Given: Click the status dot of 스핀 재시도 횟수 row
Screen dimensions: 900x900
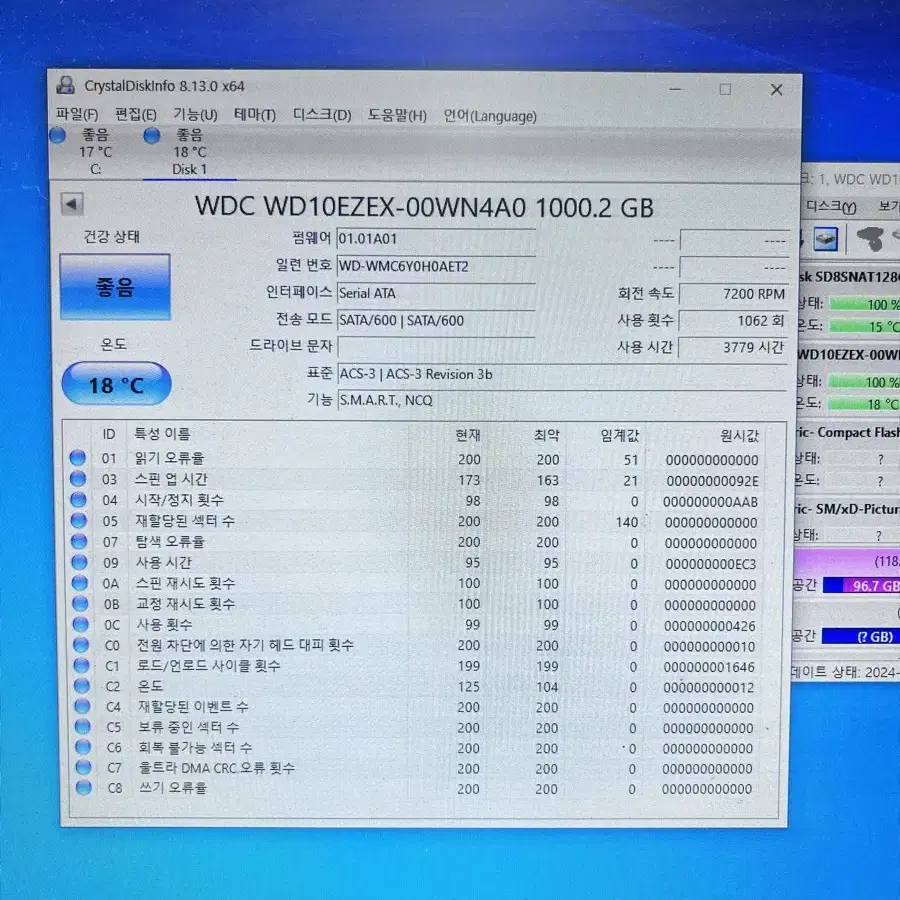Looking at the screenshot, I should 80,583.
